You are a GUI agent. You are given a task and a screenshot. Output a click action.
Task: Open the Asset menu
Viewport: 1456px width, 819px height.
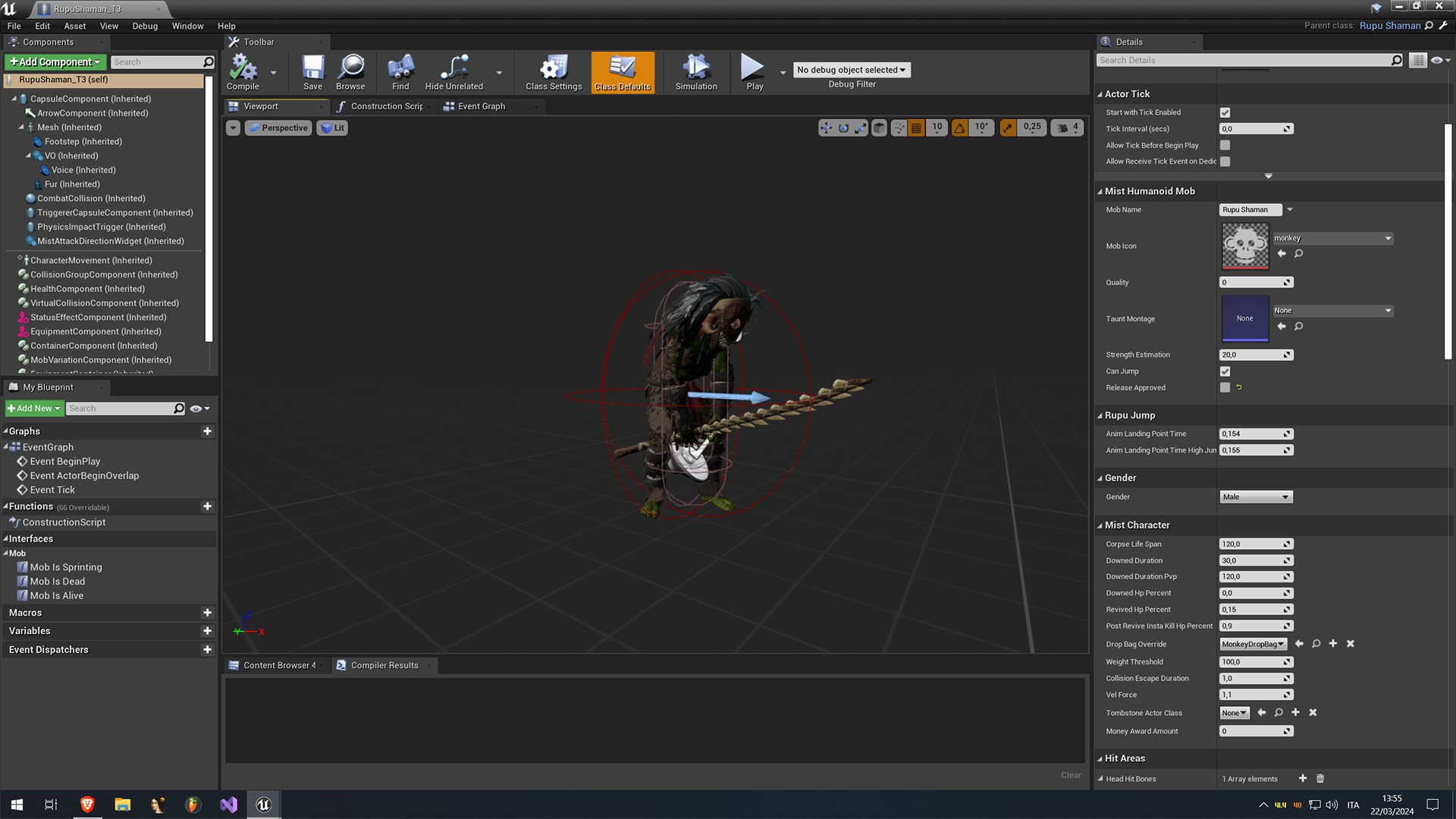74,26
